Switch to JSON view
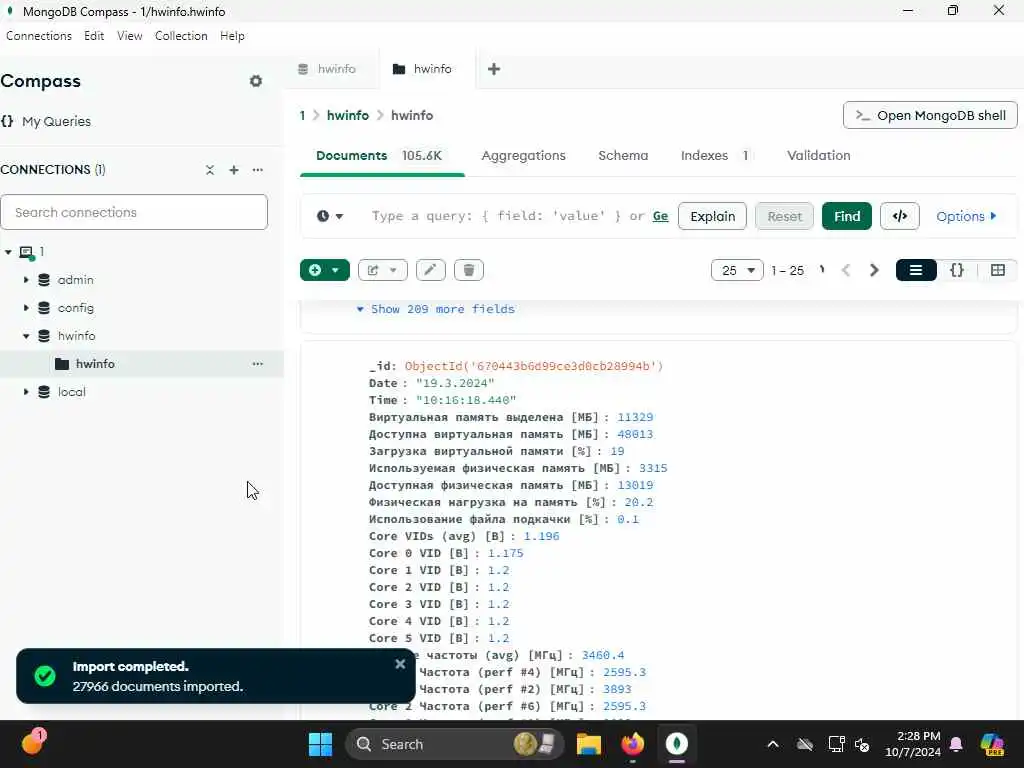Image resolution: width=1024 pixels, height=768 pixels. click(957, 270)
